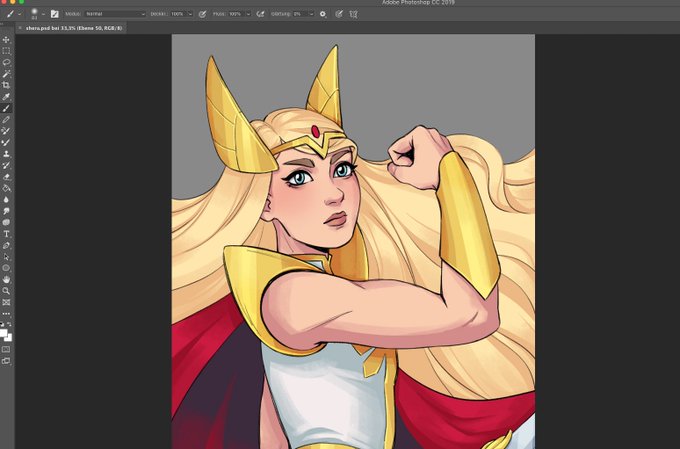Viewport: 680px width, 449px height.
Task: Select the Rectangular Marquee tool
Action: pyautogui.click(x=6, y=51)
